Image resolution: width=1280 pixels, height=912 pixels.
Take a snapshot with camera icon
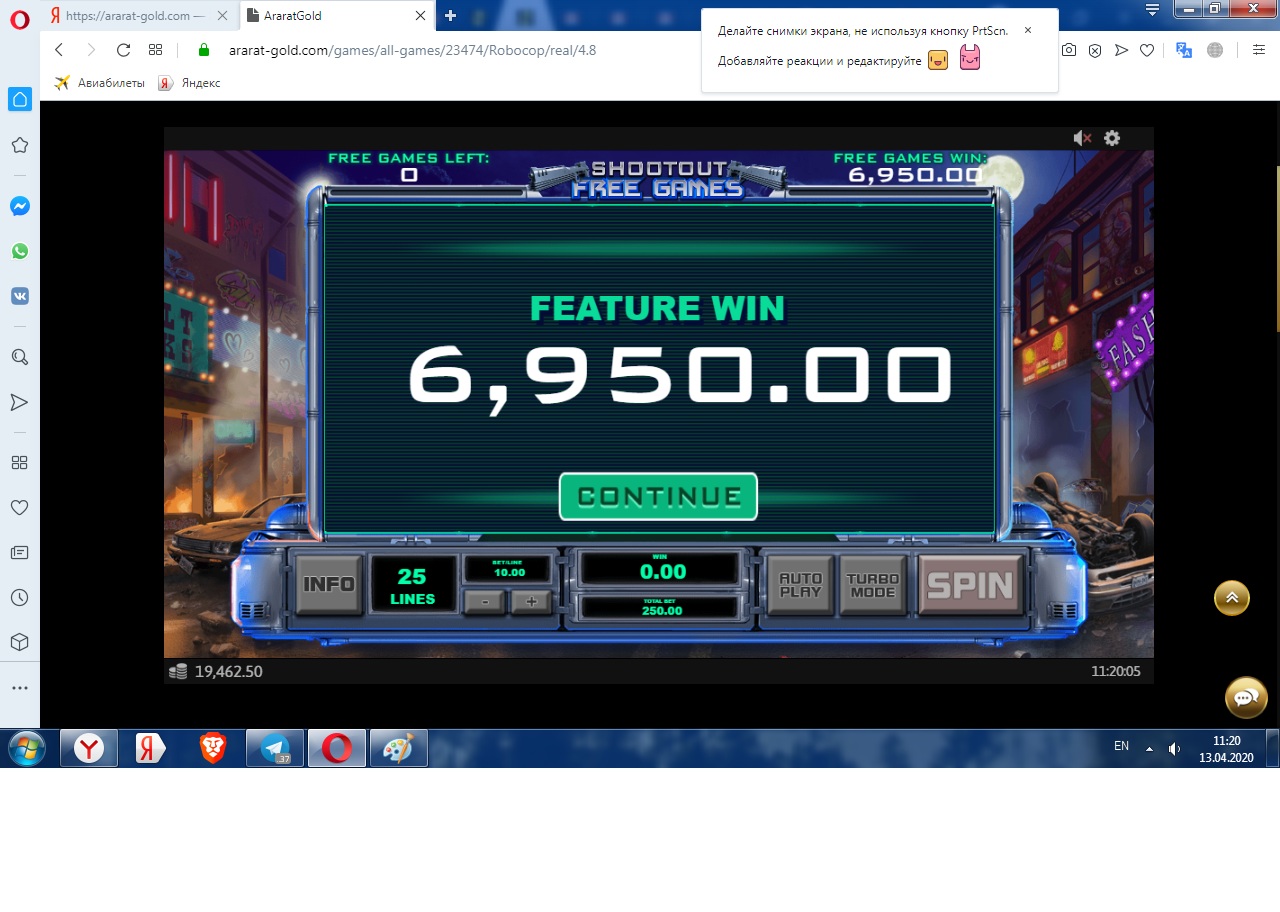click(x=1069, y=50)
